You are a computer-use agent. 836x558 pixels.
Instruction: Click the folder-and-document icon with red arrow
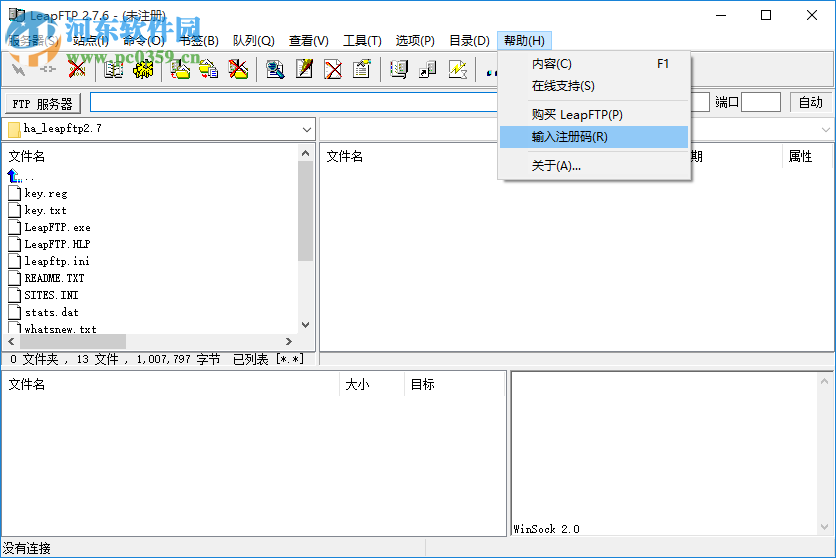click(208, 69)
